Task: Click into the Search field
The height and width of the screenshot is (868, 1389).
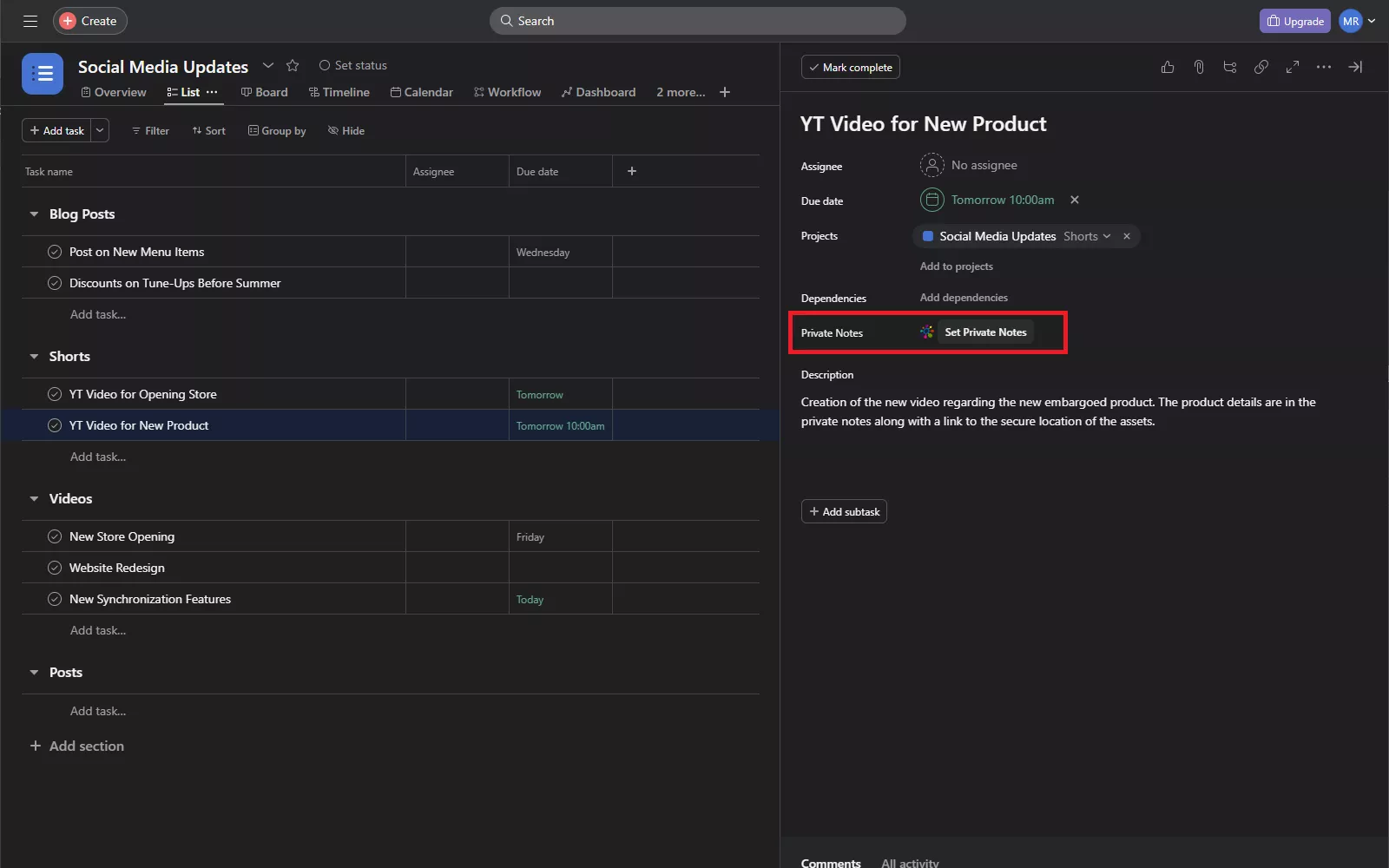Action: click(697, 21)
